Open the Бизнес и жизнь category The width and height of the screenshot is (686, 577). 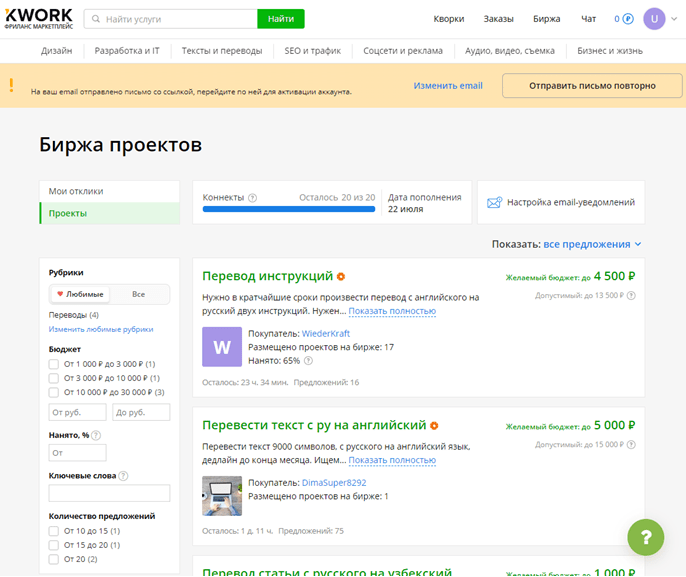[610, 51]
